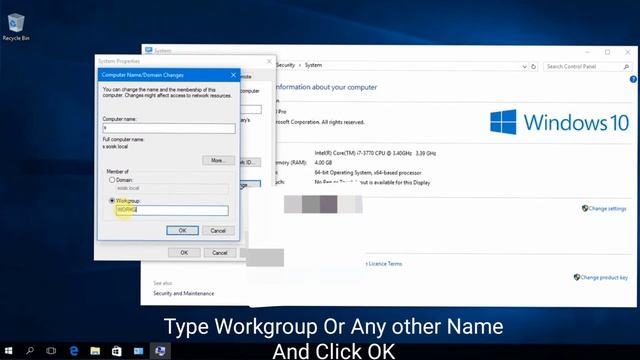Click System in the breadcrumb path
This screenshot has height=360, width=640.
[x=313, y=65]
